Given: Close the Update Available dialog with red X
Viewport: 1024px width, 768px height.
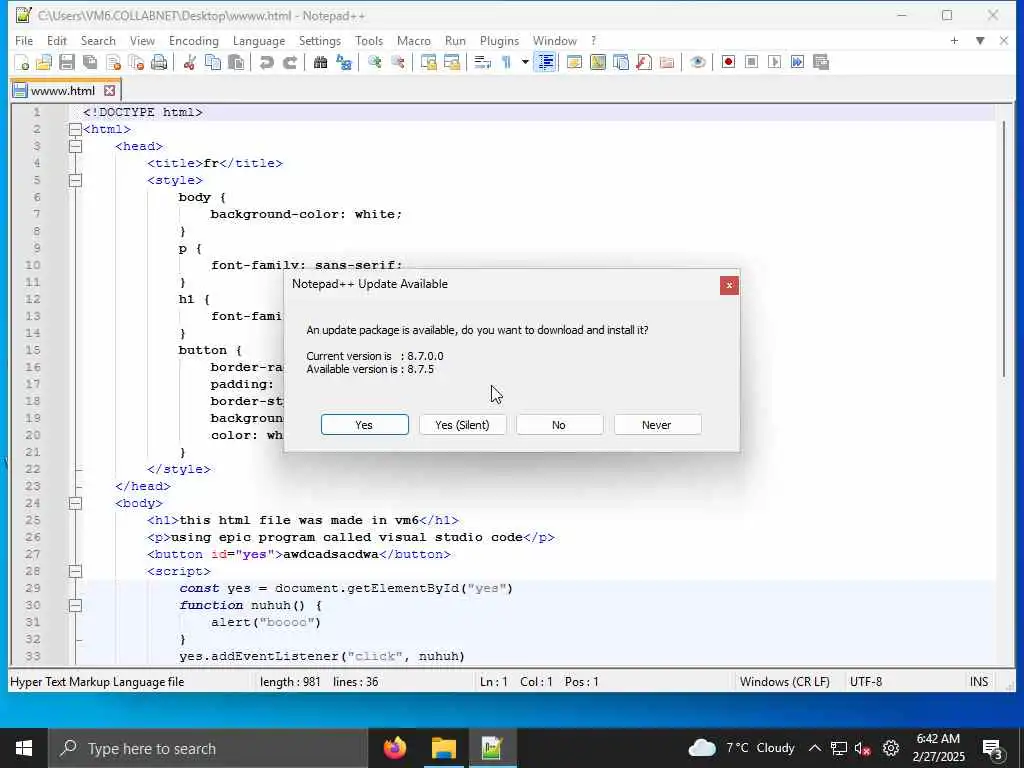Looking at the screenshot, I should [x=729, y=285].
